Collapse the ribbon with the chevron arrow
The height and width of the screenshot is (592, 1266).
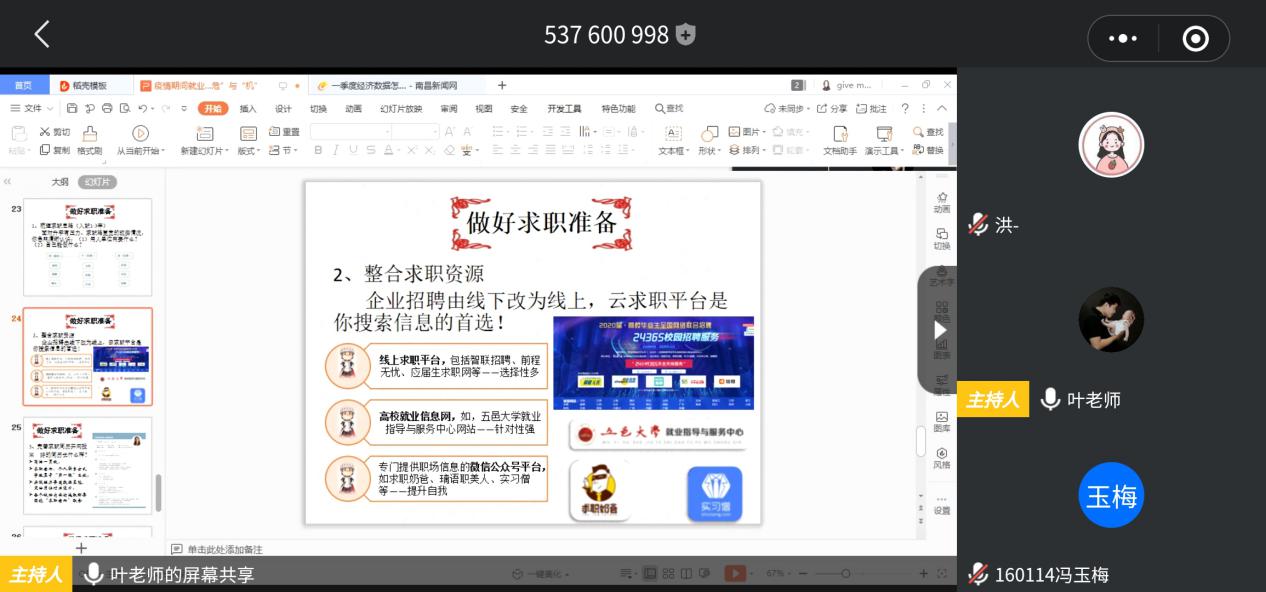click(941, 107)
